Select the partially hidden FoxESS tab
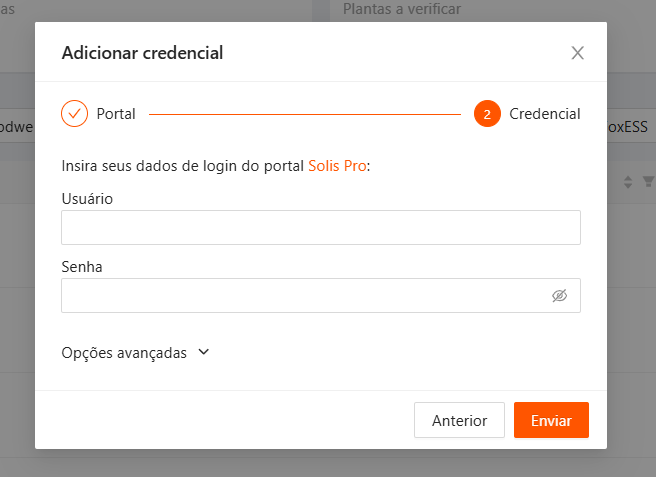This screenshot has height=477, width=656. [x=630, y=128]
